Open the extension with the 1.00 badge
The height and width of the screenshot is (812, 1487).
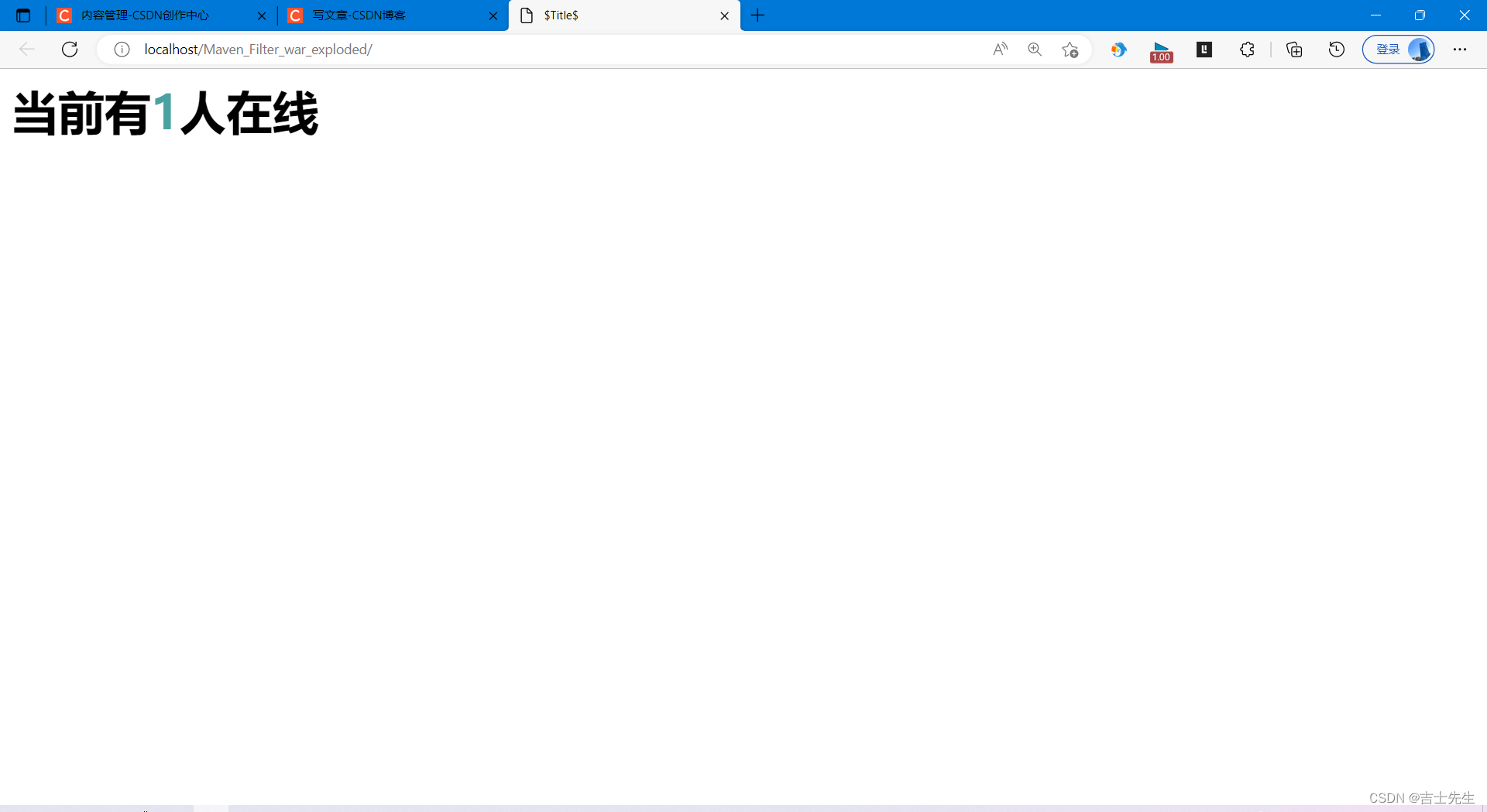1162,51
